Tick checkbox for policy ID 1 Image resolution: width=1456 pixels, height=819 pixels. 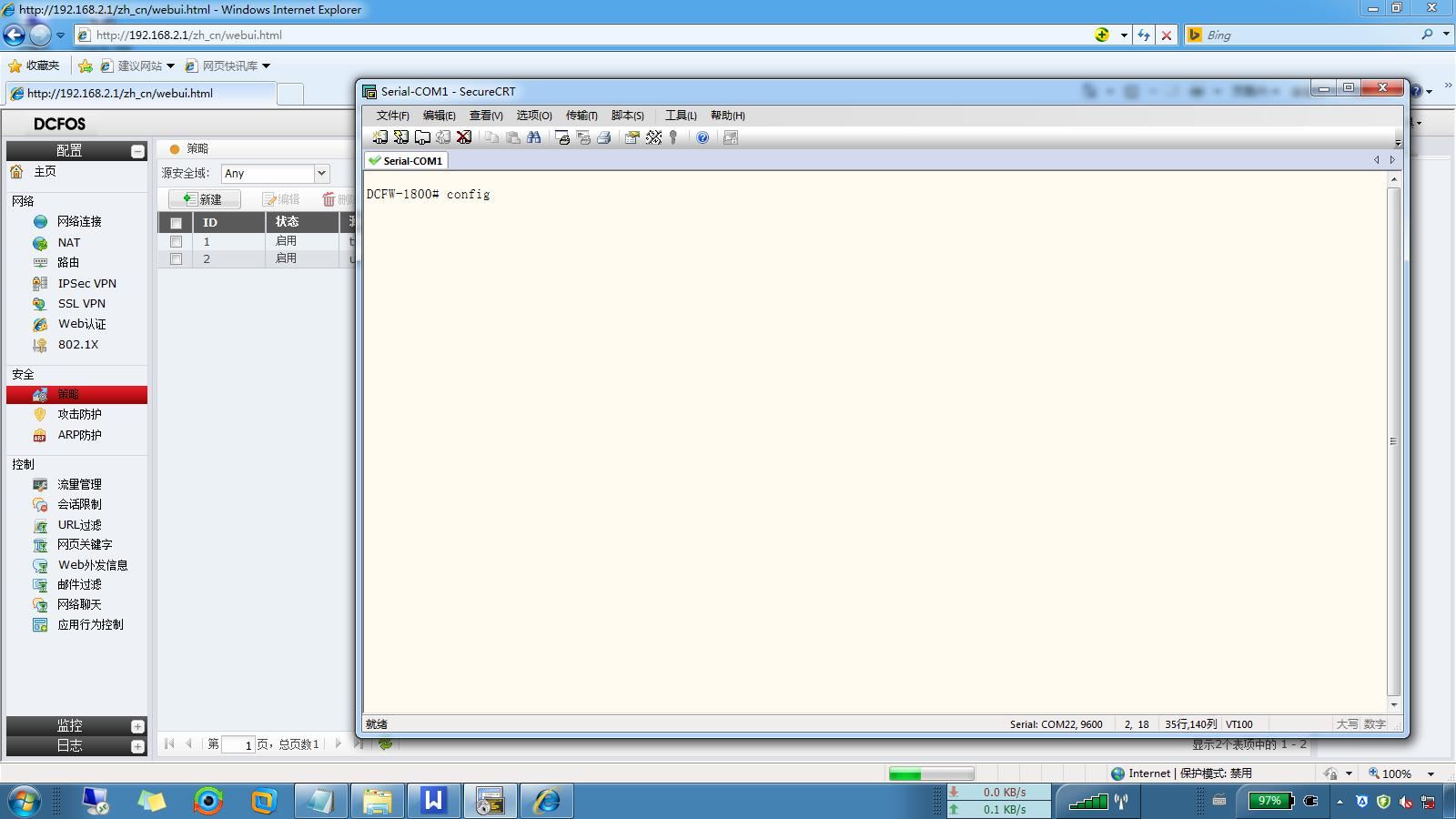(x=176, y=242)
